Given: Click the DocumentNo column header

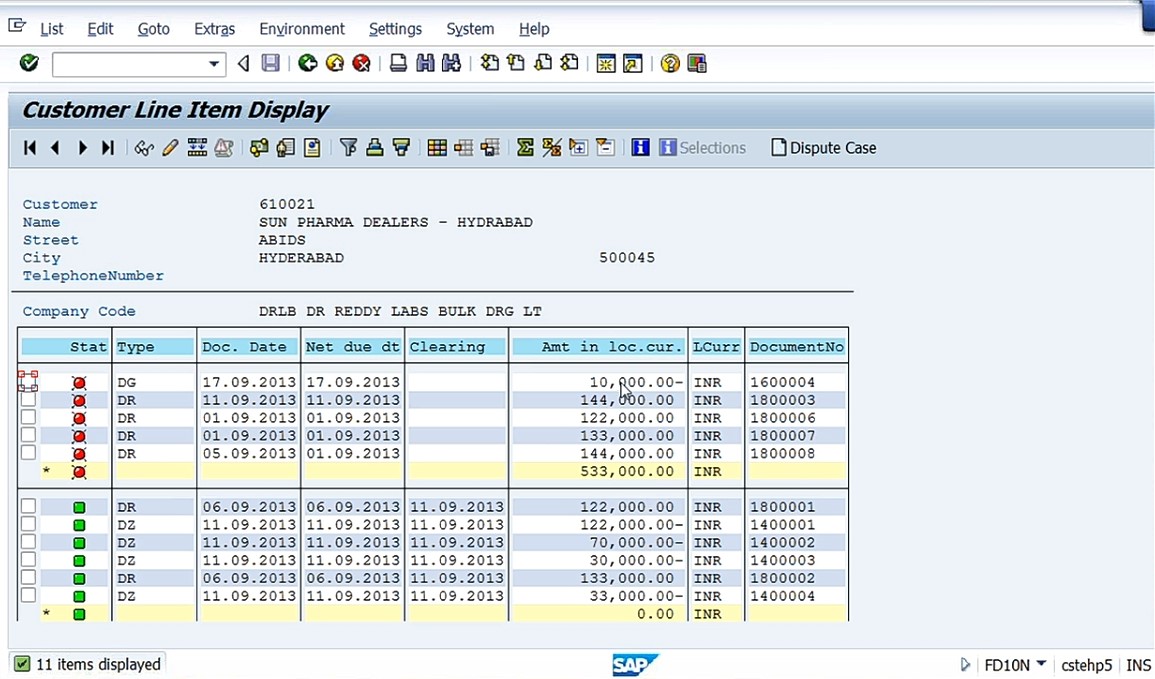Looking at the screenshot, I should (796, 347).
